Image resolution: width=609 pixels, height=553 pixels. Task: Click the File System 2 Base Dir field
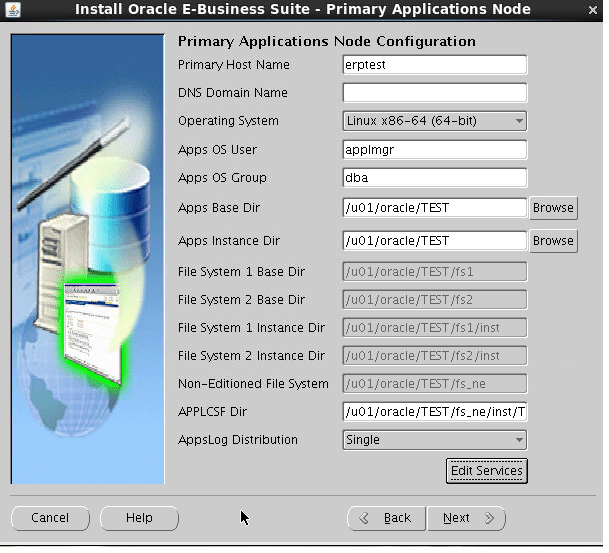tap(435, 300)
